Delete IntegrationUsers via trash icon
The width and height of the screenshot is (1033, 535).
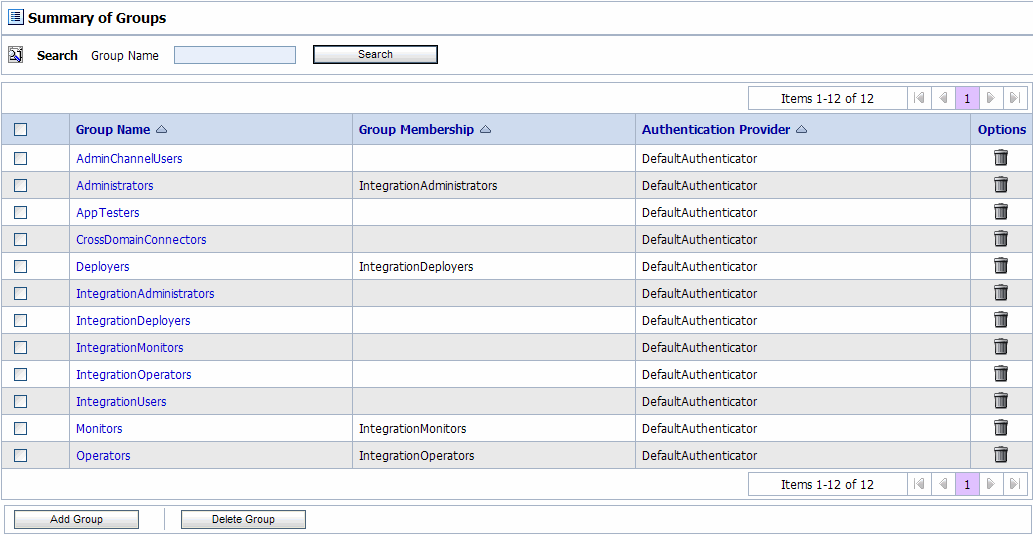(x=1001, y=401)
